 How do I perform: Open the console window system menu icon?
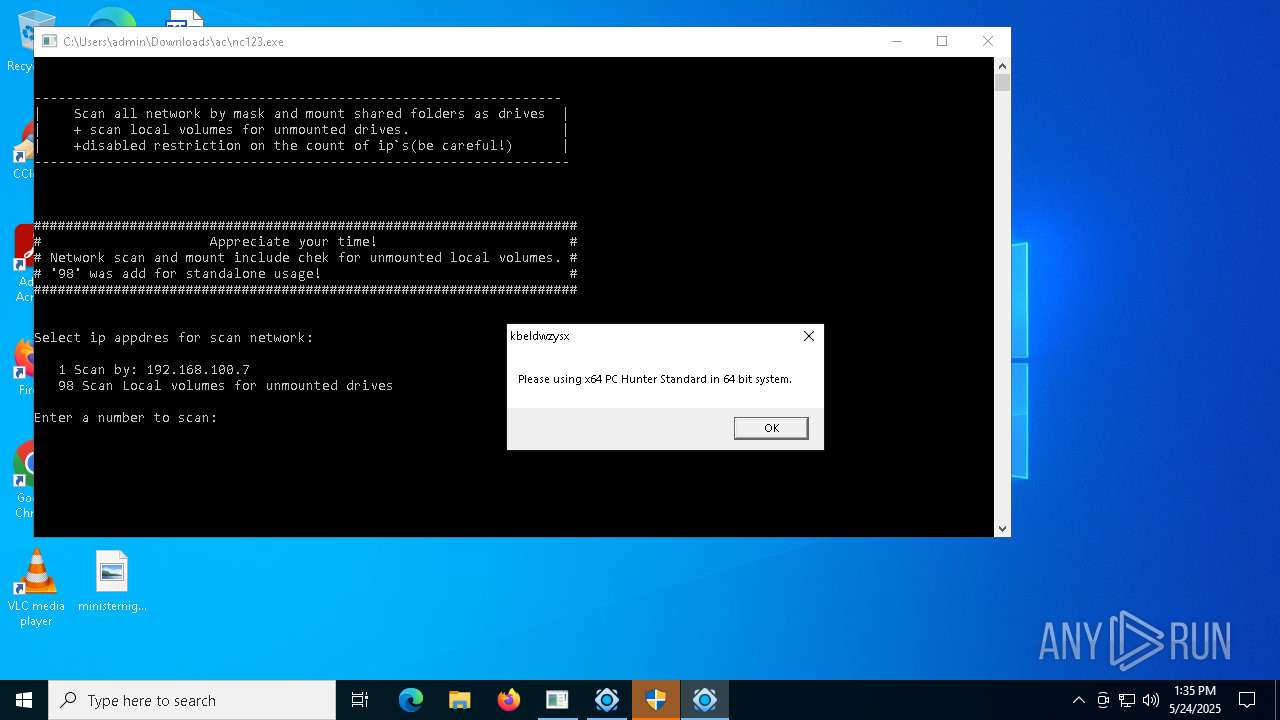[x=49, y=42]
